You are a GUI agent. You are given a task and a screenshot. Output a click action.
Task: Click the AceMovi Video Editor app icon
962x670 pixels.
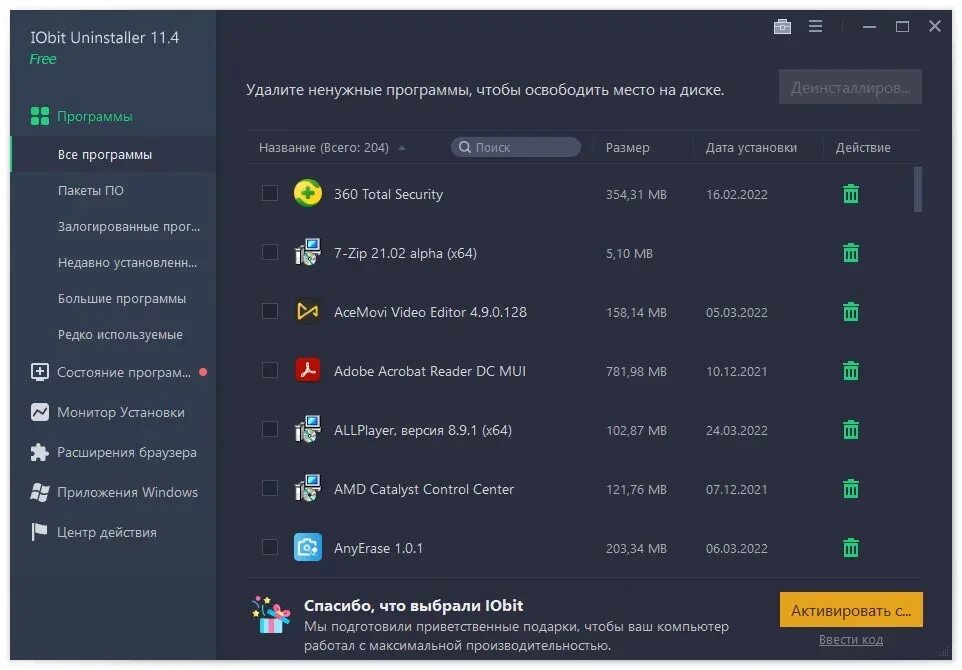[308, 311]
